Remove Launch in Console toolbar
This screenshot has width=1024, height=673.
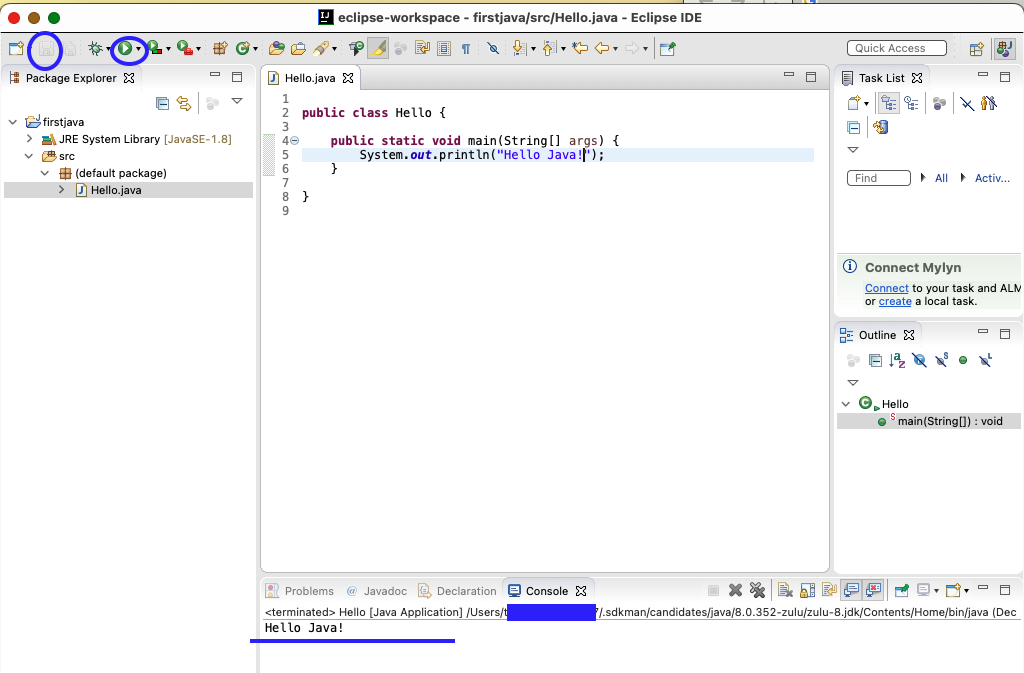[x=735, y=590]
